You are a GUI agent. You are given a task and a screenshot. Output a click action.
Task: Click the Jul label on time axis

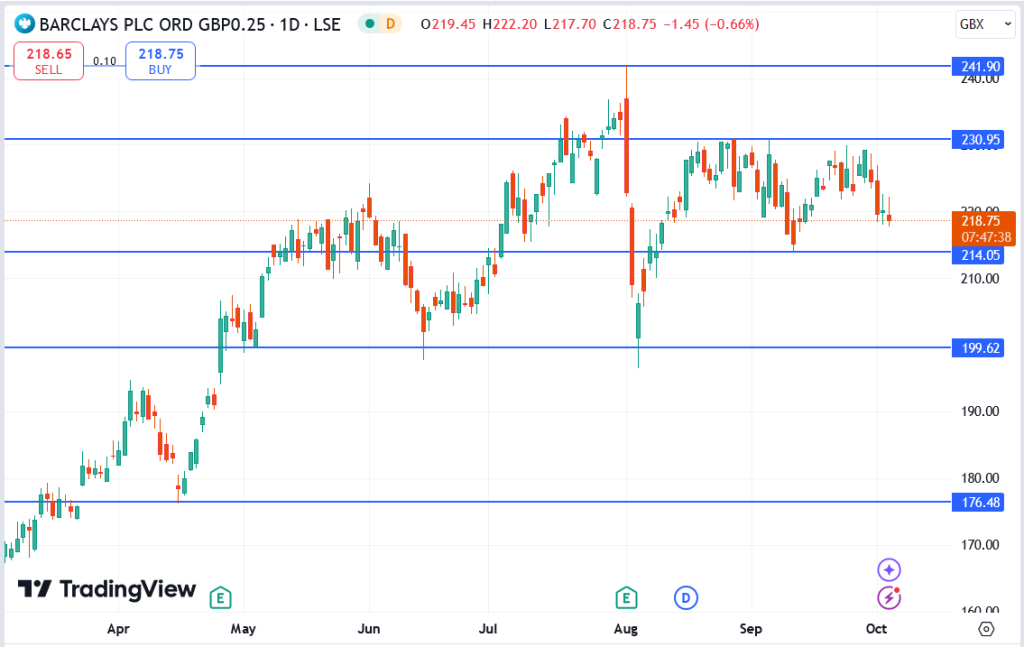pyautogui.click(x=488, y=629)
